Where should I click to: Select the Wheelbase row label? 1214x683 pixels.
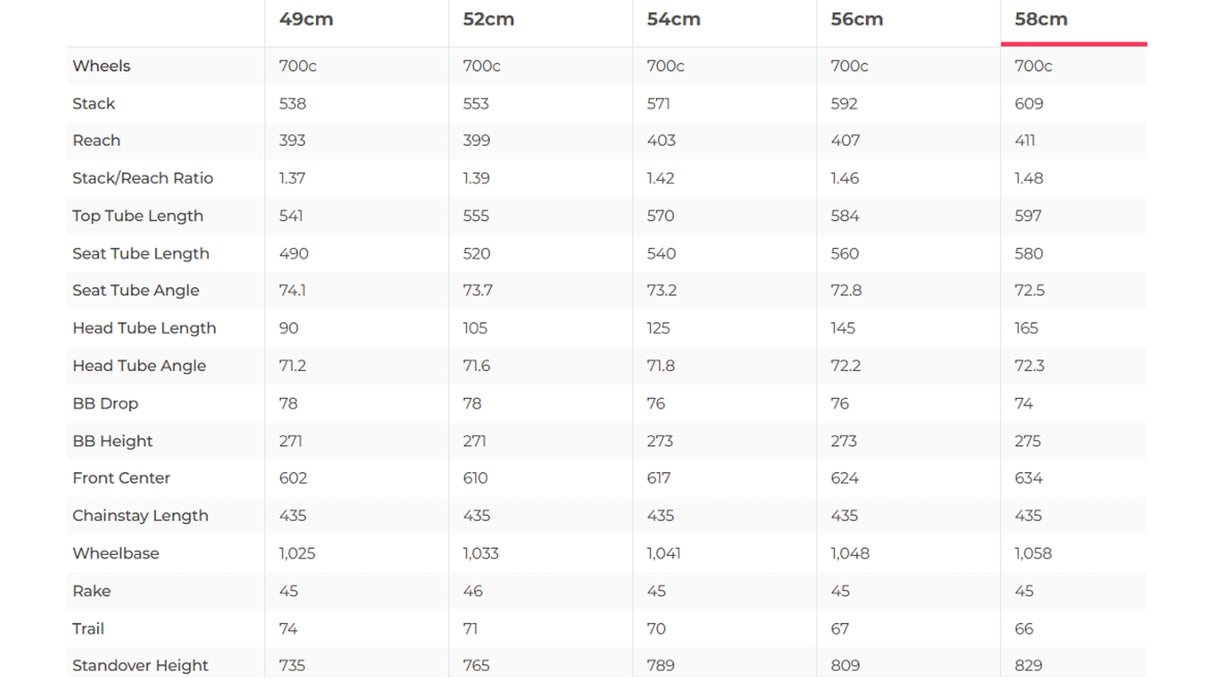[x=115, y=554]
